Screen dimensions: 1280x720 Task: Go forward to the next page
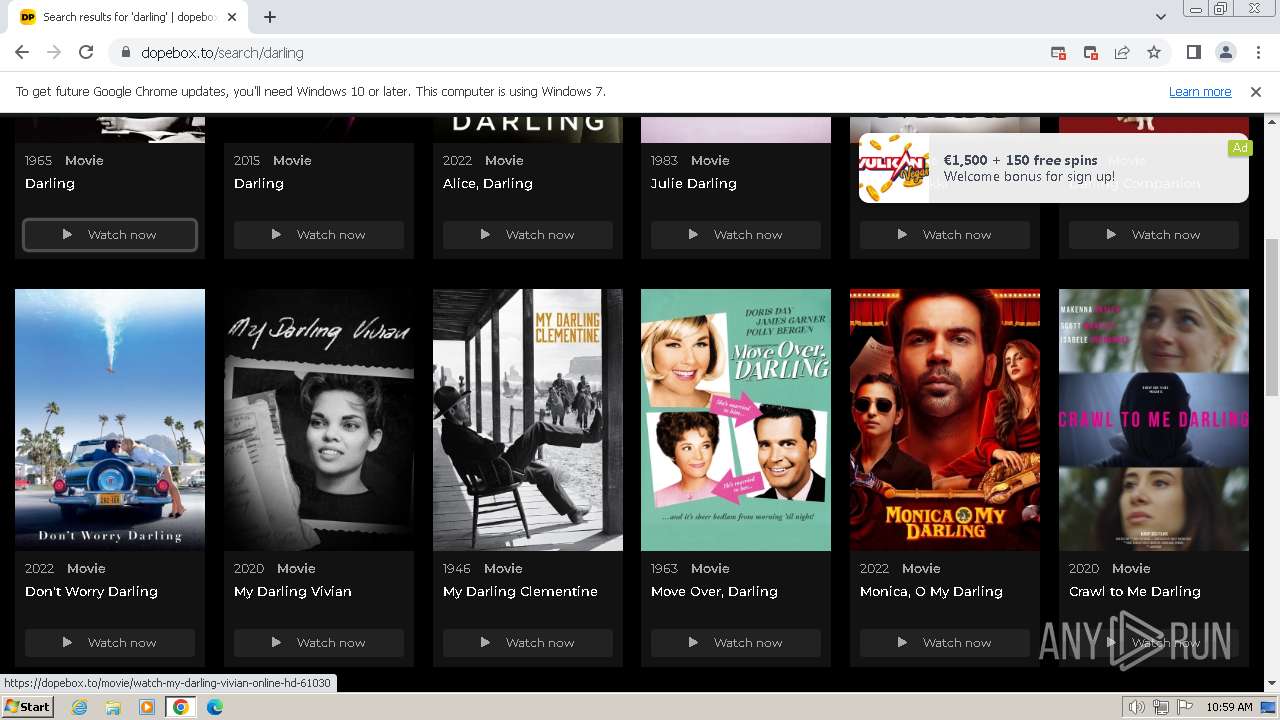[x=54, y=52]
